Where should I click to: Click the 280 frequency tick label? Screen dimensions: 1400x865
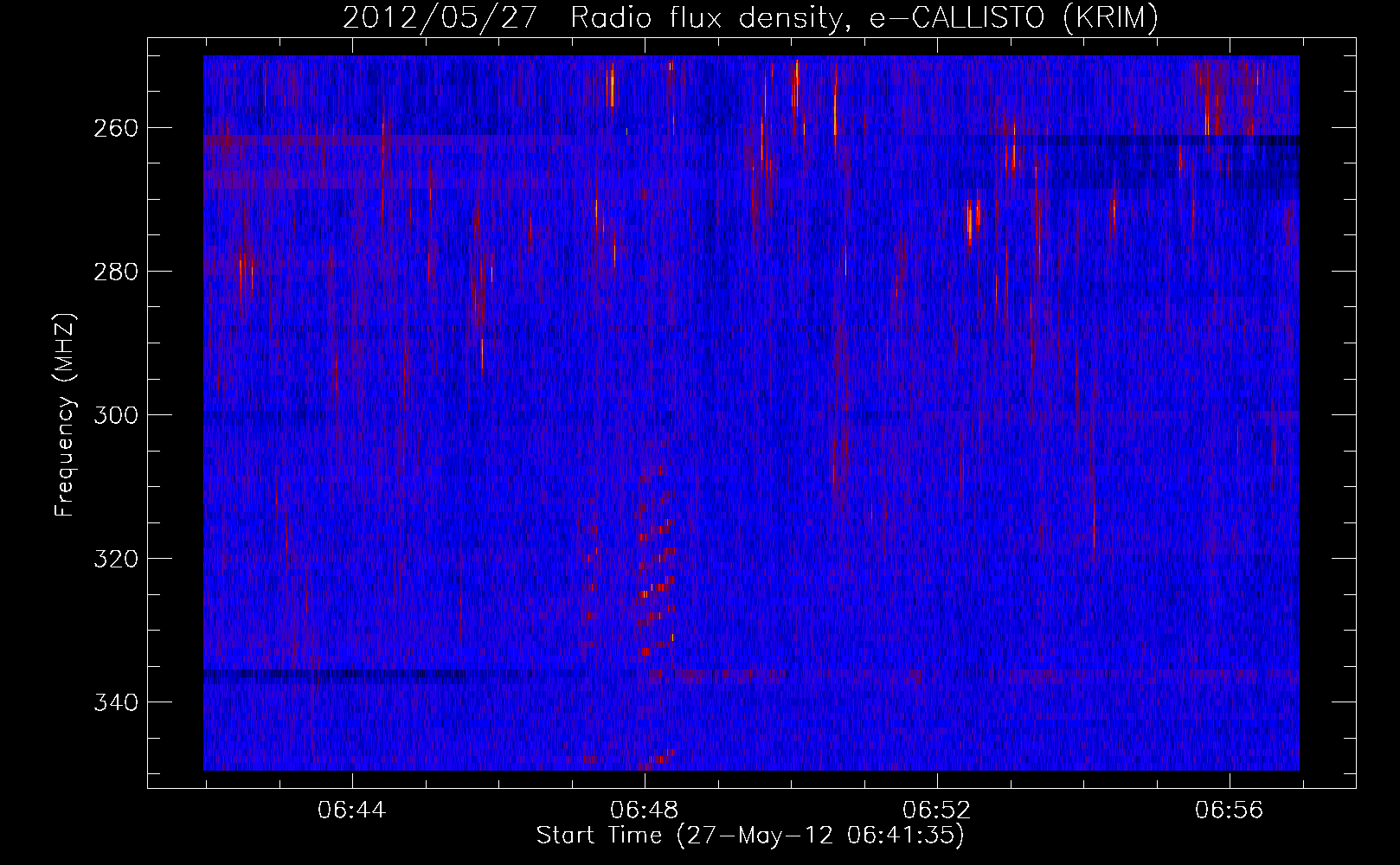(x=114, y=272)
